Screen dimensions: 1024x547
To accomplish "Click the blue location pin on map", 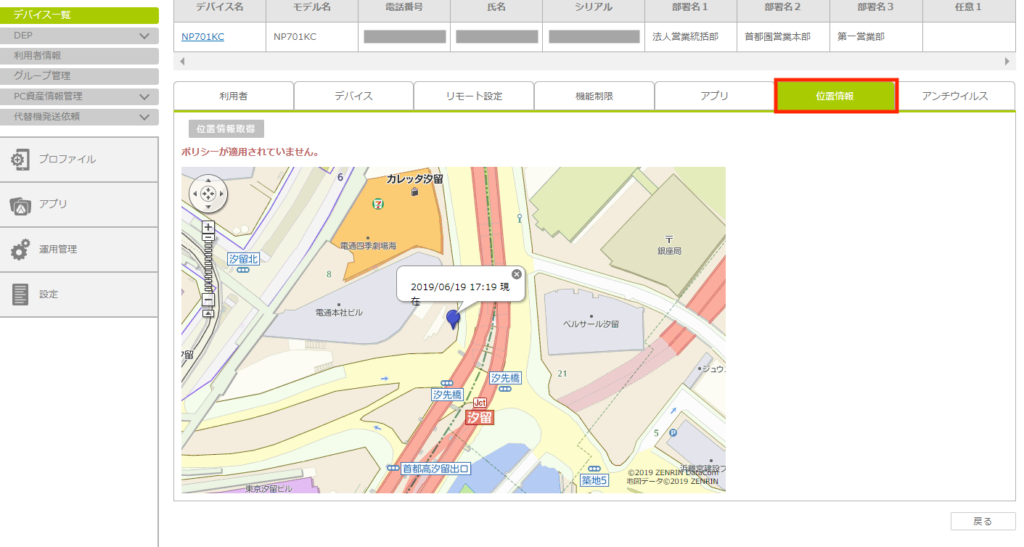I will click(453, 319).
